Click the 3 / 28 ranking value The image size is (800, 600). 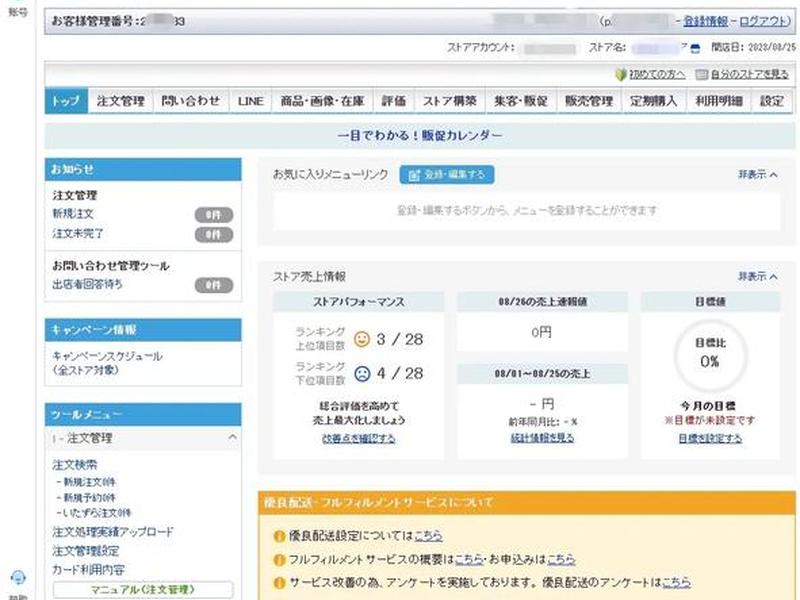(400, 339)
